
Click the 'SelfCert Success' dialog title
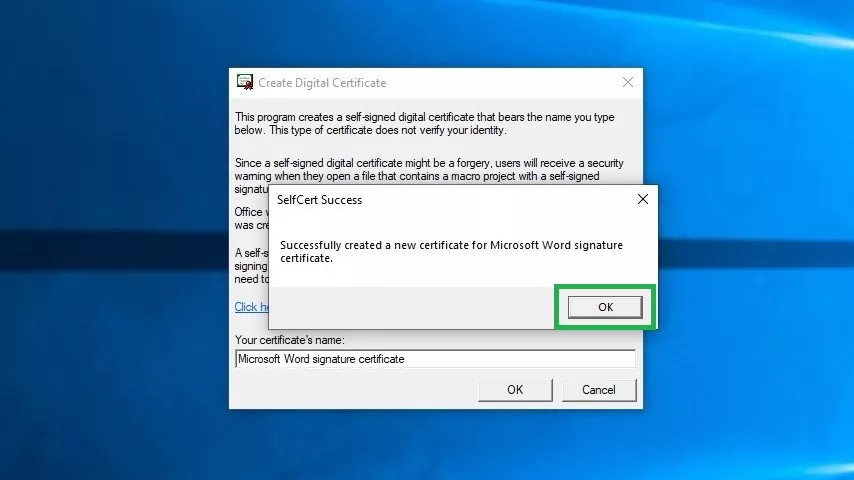319,200
